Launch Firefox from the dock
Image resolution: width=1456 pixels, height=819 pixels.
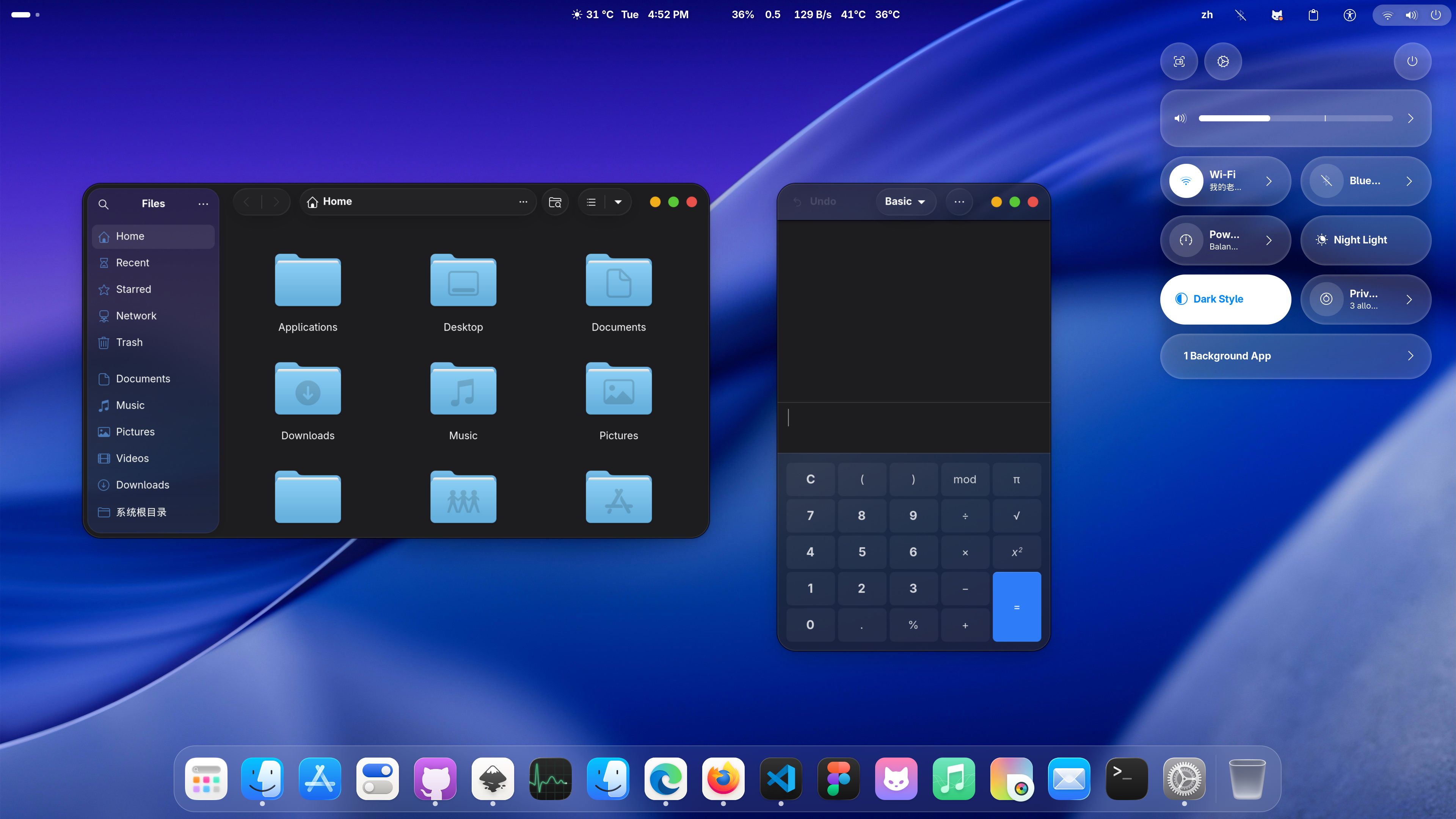723,779
